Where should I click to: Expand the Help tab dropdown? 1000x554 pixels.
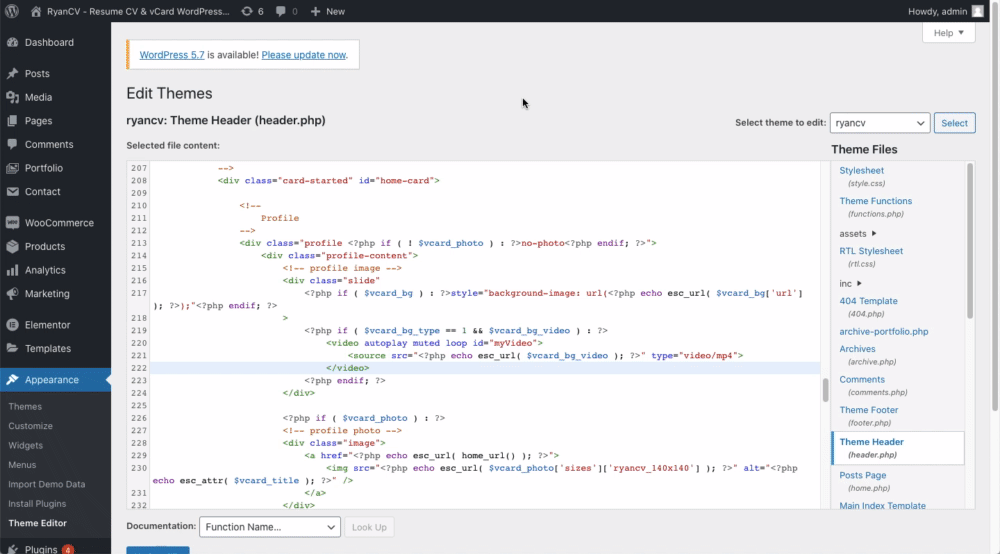[x=948, y=33]
